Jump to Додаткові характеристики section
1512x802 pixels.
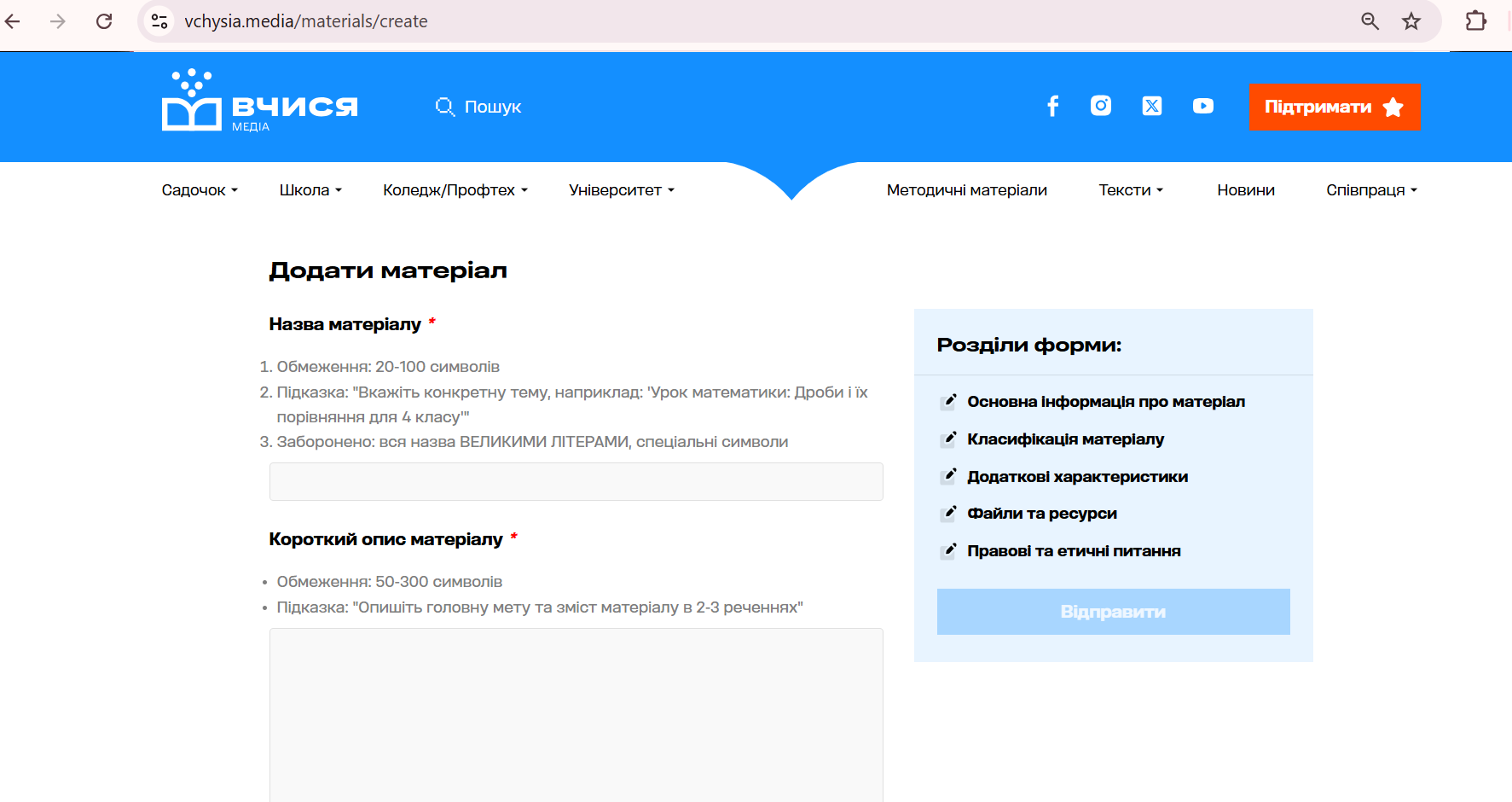(1077, 476)
